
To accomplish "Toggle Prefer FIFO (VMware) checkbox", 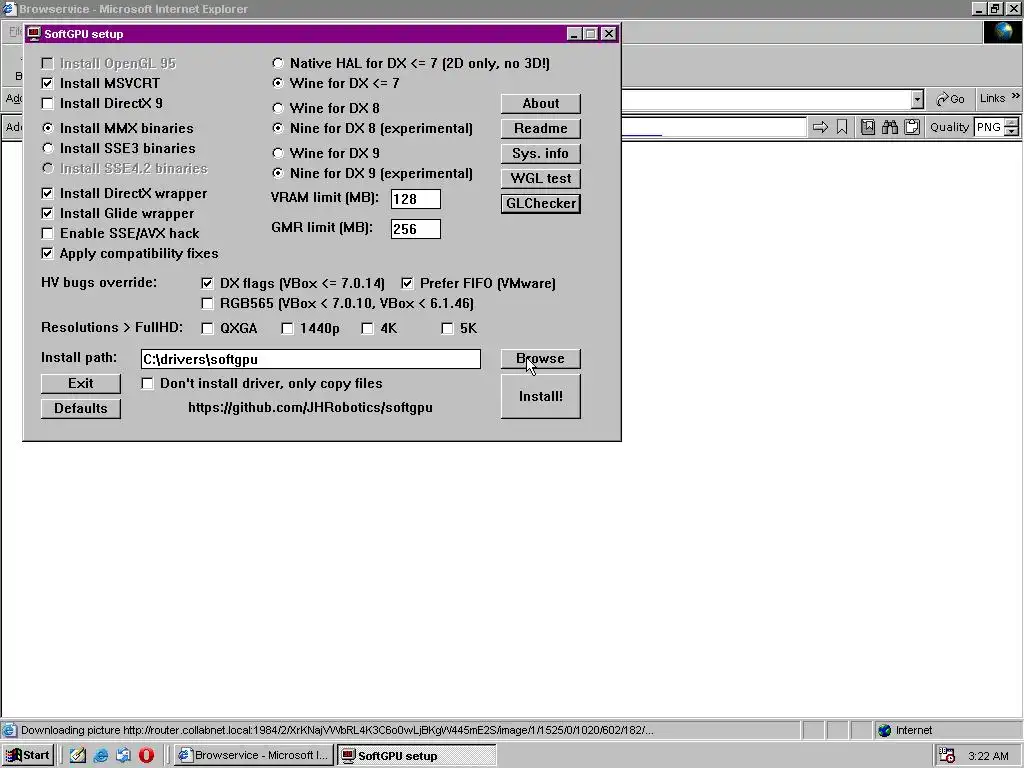I will [x=407, y=283].
